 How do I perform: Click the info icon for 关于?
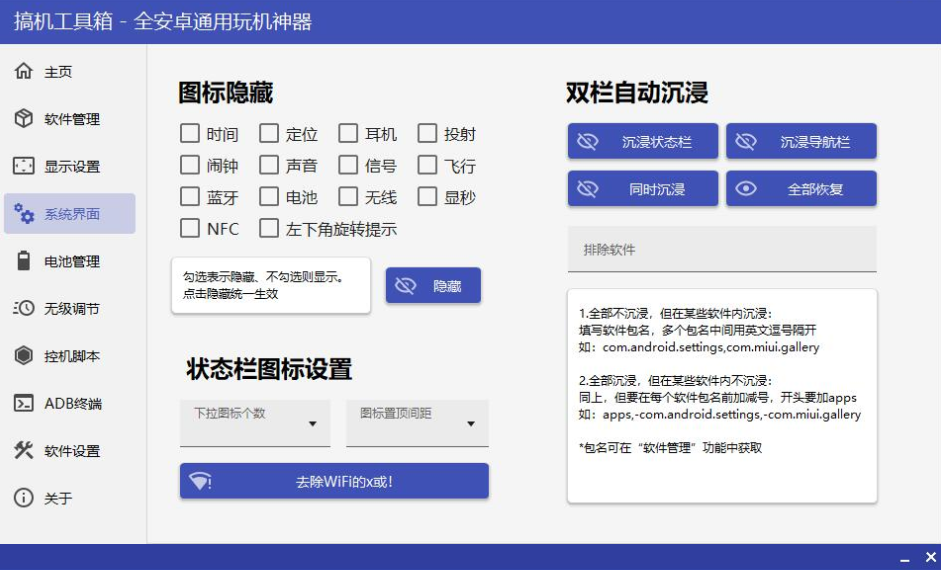pos(24,498)
